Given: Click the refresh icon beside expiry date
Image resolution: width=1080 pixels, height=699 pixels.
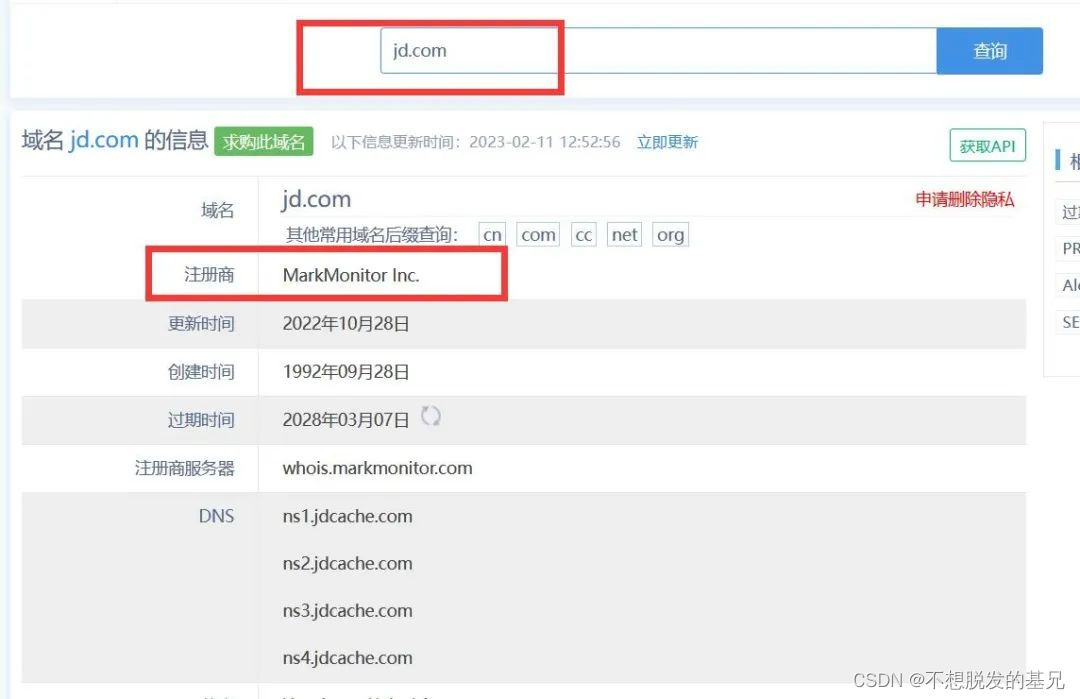Looking at the screenshot, I should (x=431, y=416).
